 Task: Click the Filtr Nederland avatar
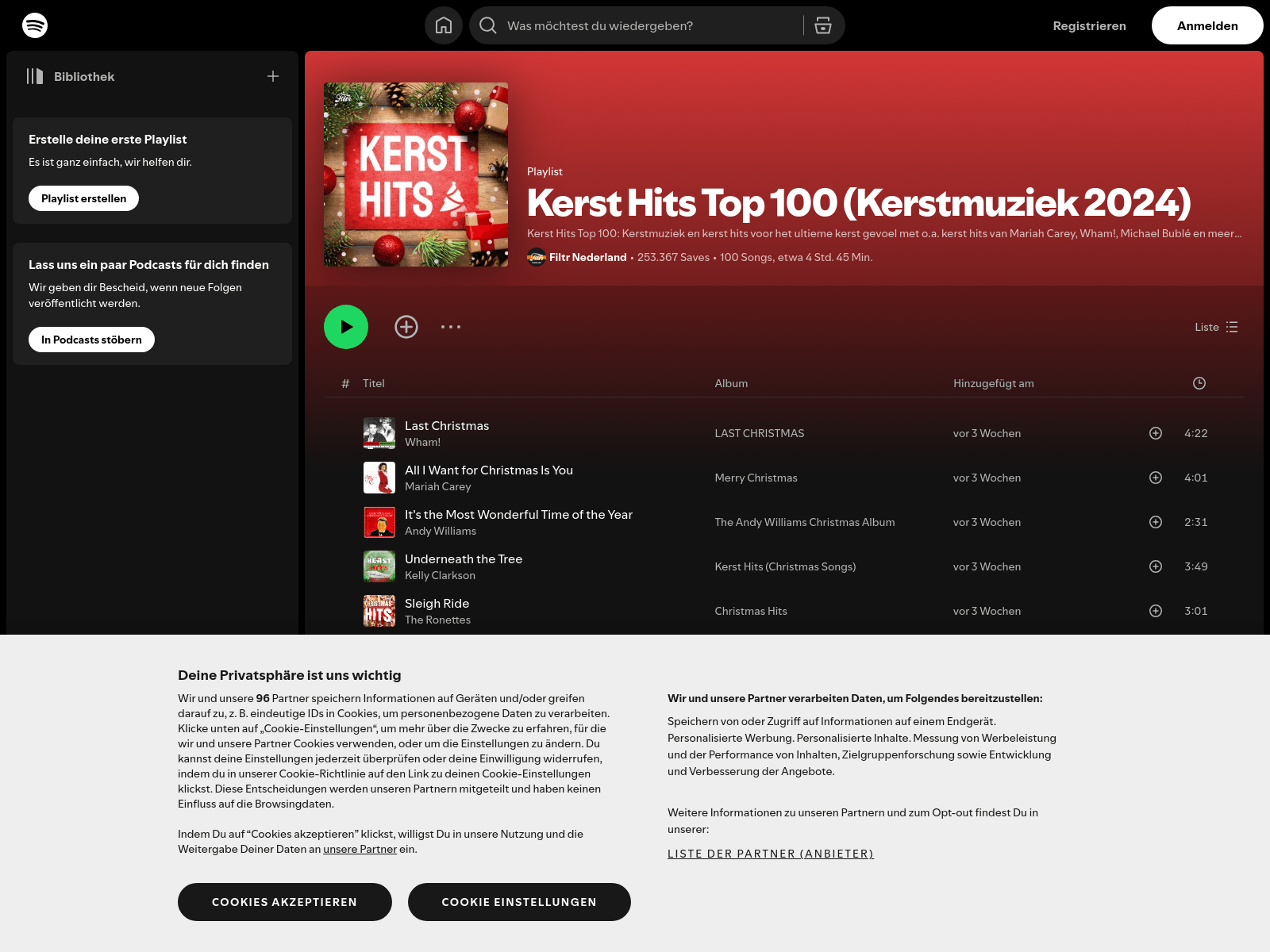tap(537, 257)
